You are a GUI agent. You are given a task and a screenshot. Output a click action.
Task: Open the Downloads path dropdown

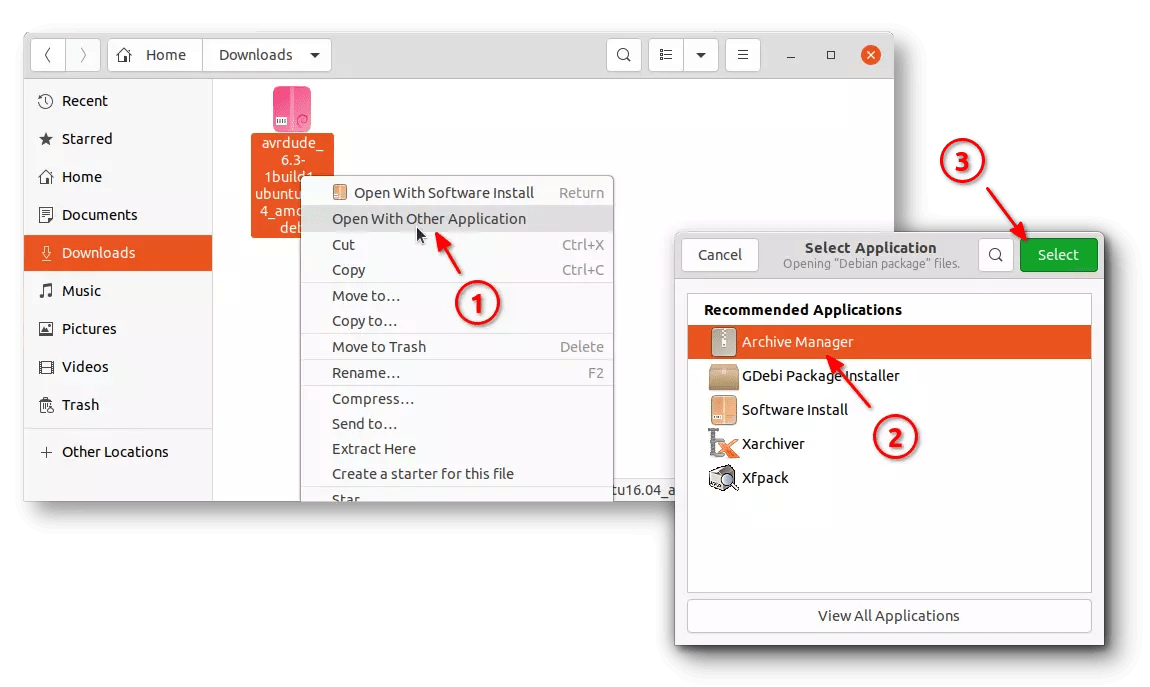pos(315,55)
